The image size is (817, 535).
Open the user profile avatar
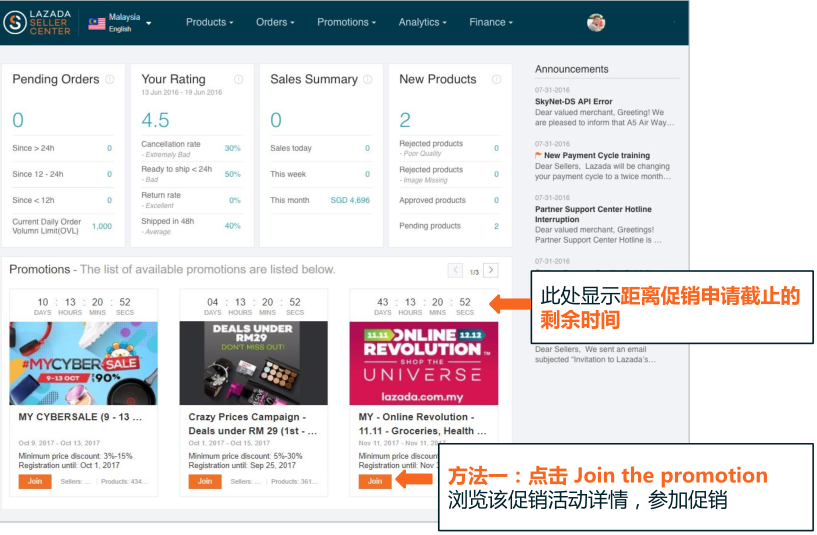[596, 22]
